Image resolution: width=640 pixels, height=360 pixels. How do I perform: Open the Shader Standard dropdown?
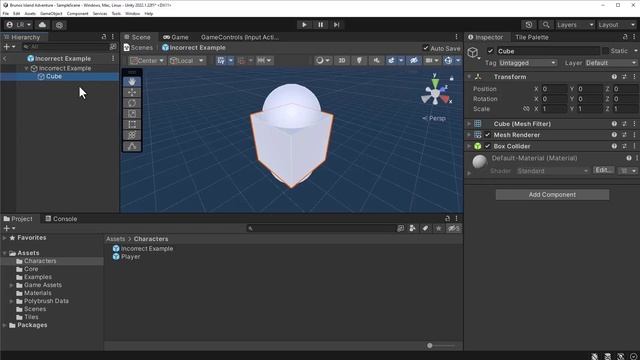coord(552,171)
